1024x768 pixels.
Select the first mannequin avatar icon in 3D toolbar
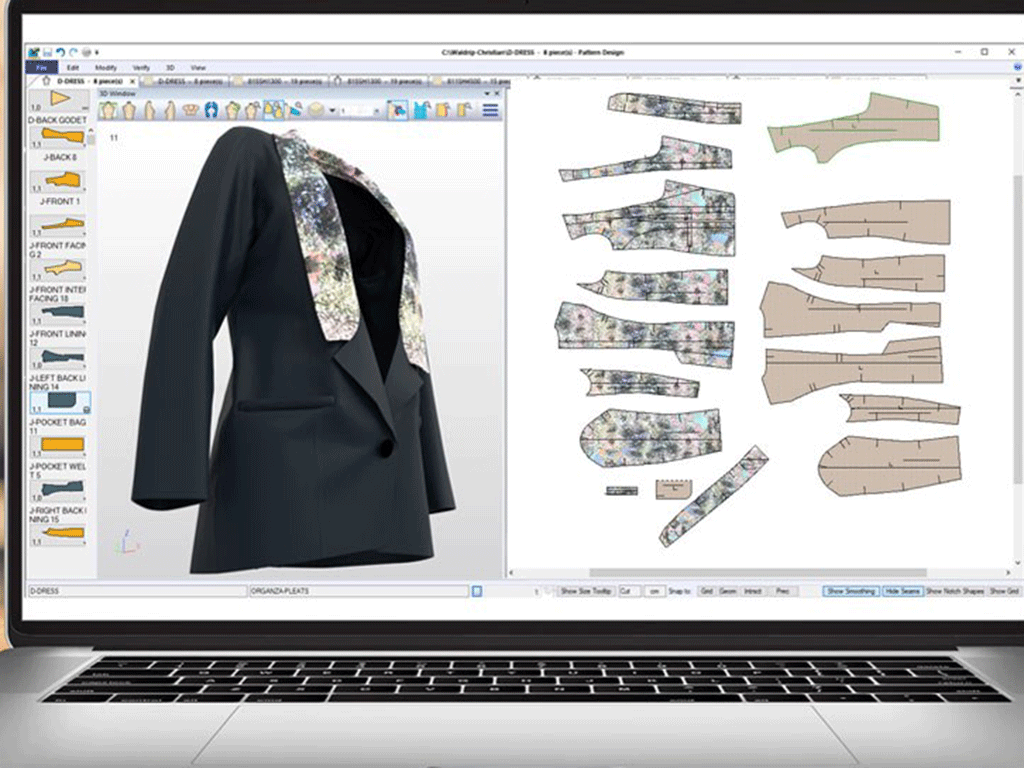(106, 112)
